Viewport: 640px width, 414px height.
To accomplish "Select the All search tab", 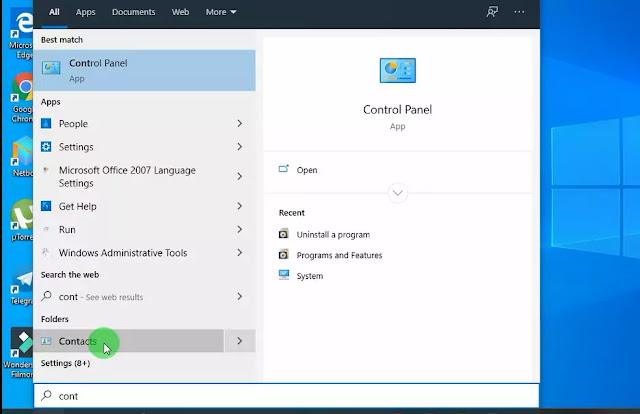I will point(54,12).
